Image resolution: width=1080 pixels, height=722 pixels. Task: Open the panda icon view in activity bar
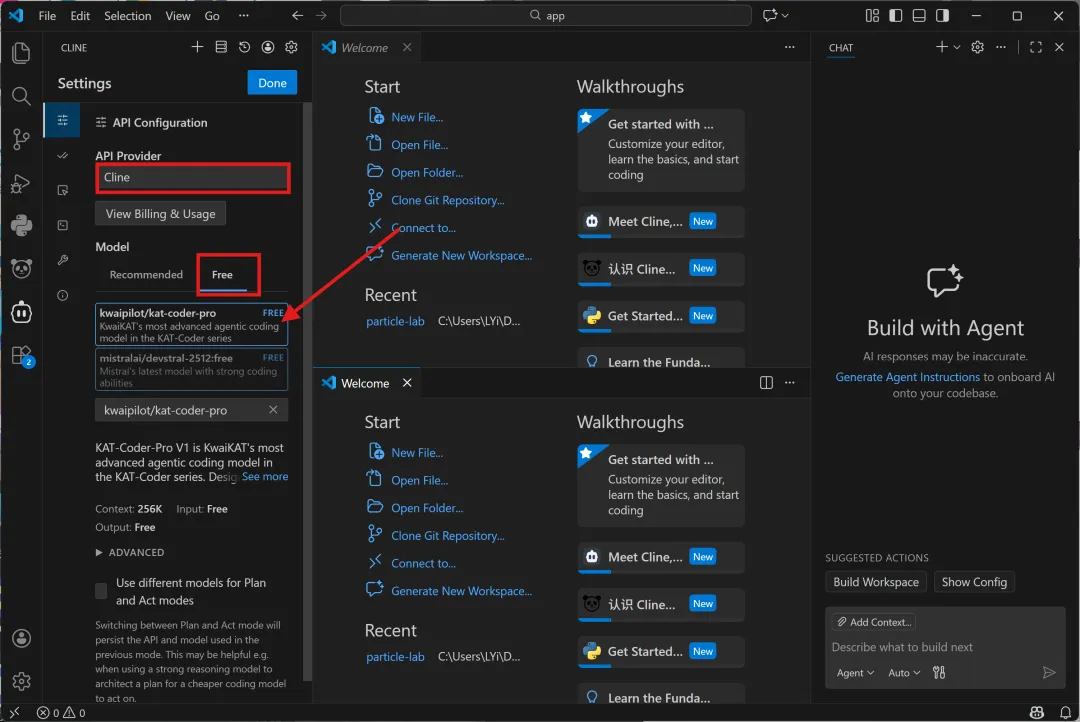[21, 269]
